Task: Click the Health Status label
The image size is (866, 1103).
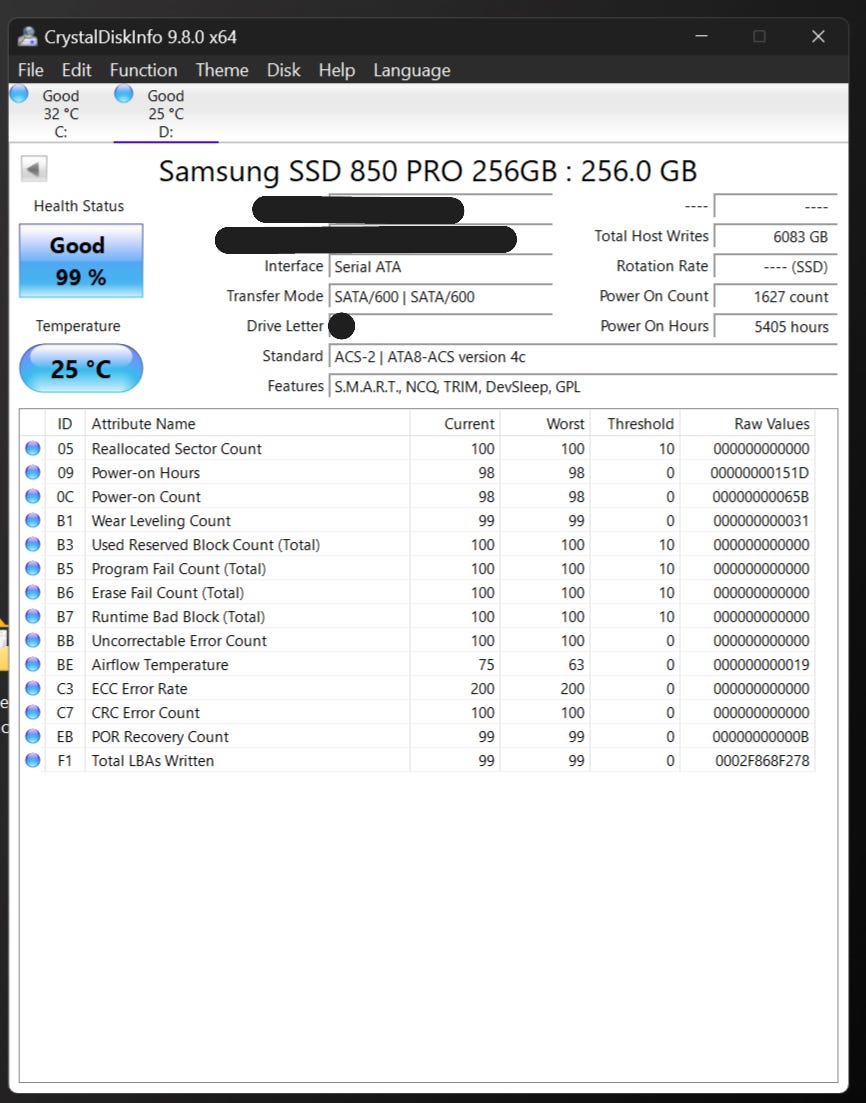Action: click(x=79, y=206)
